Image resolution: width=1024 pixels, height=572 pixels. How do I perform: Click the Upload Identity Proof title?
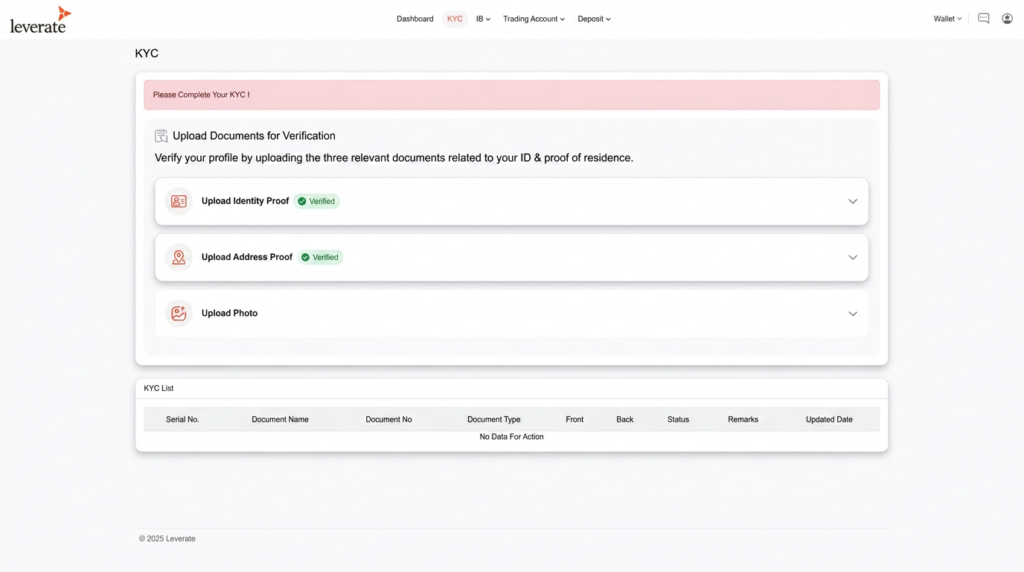[245, 201]
